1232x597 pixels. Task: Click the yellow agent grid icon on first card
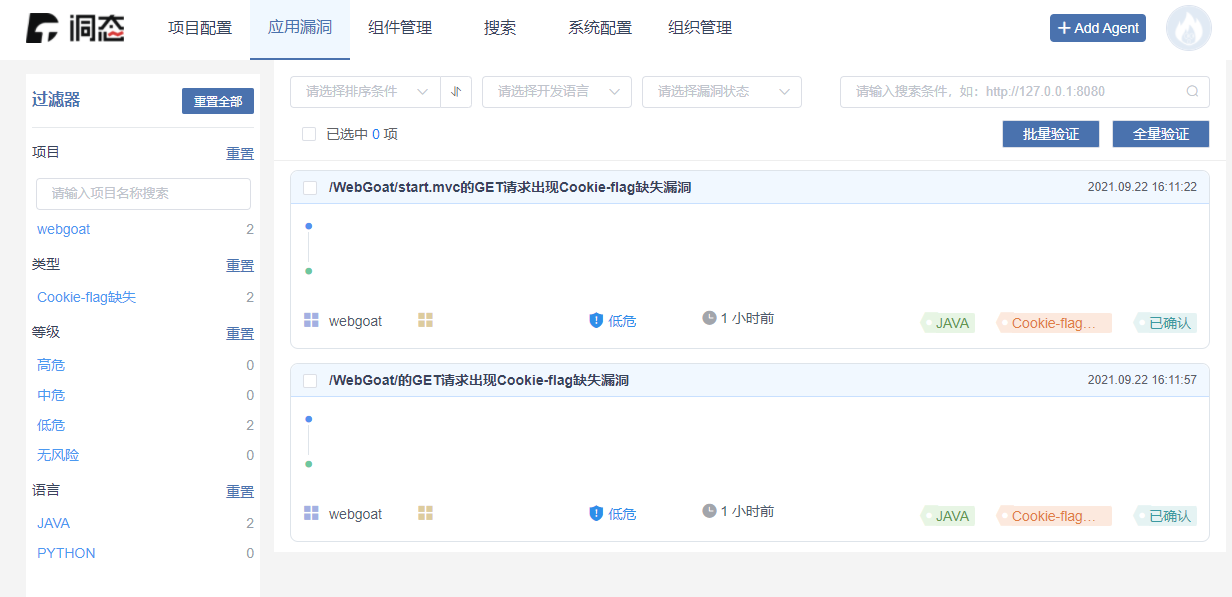pos(424,320)
